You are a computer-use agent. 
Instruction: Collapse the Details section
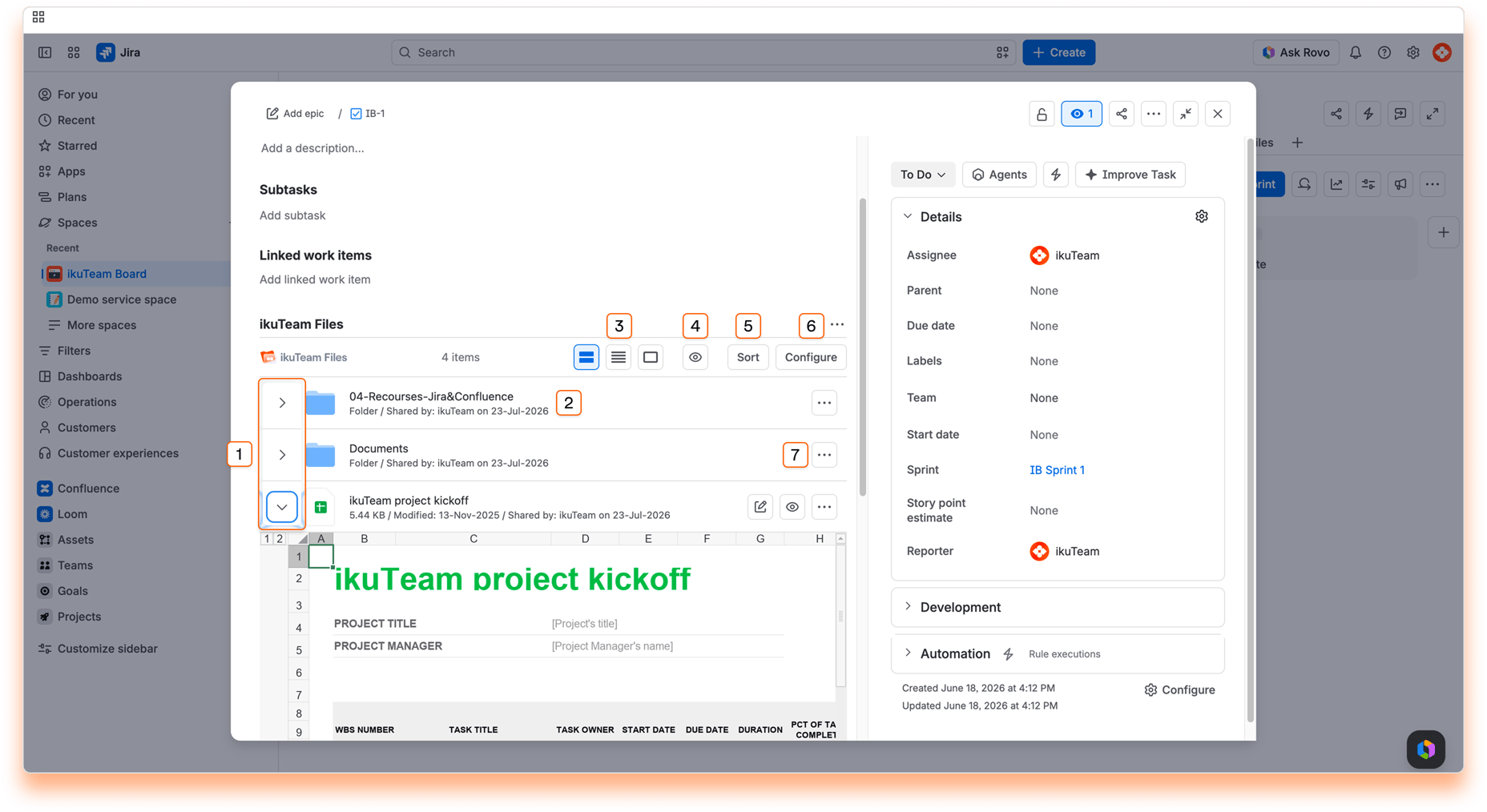[908, 216]
